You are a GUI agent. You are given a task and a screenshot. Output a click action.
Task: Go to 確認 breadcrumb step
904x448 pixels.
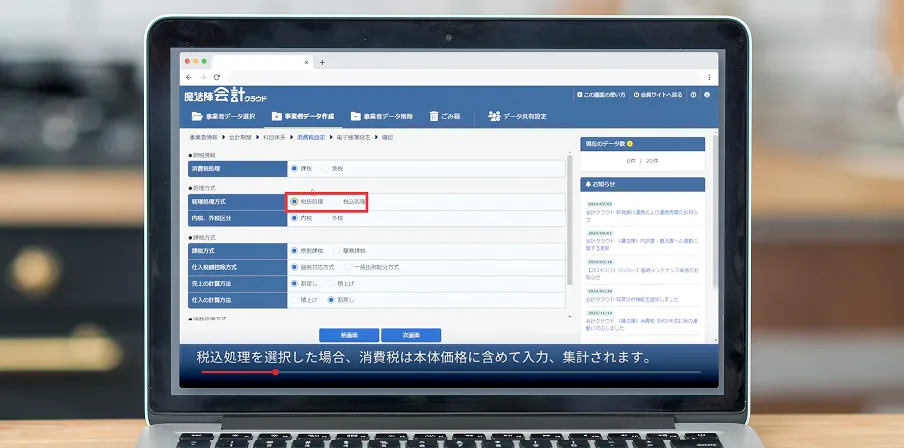tap(387, 138)
